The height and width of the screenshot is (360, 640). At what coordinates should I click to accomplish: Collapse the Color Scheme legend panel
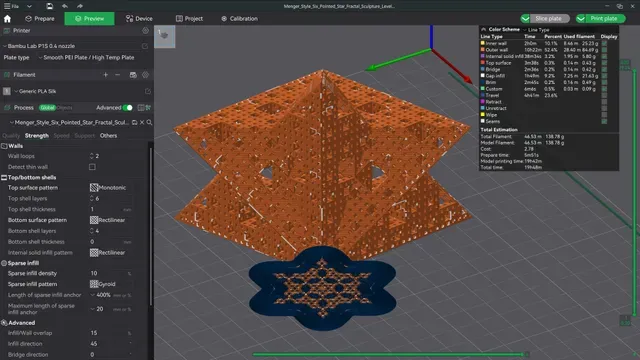pyautogui.click(x=483, y=29)
